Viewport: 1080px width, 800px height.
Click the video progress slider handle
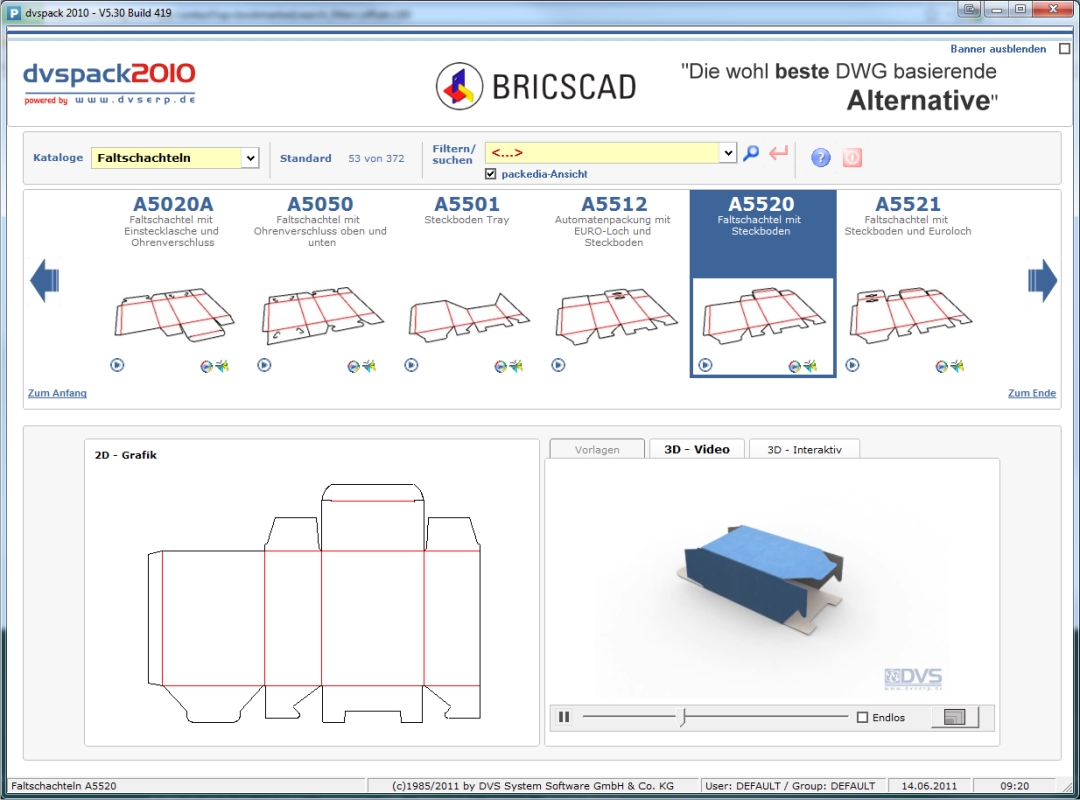(x=684, y=716)
